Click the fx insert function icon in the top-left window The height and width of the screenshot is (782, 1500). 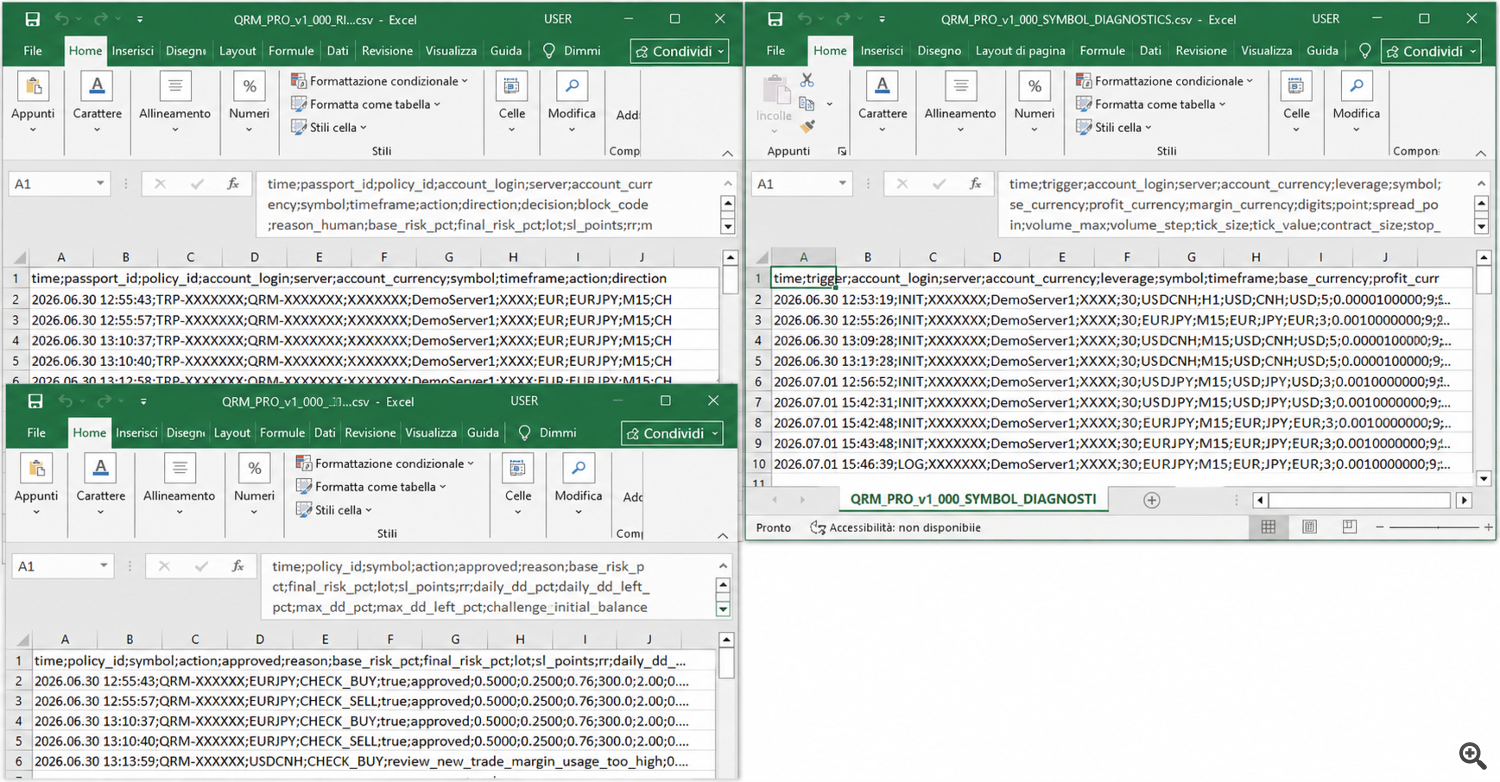pyautogui.click(x=233, y=184)
